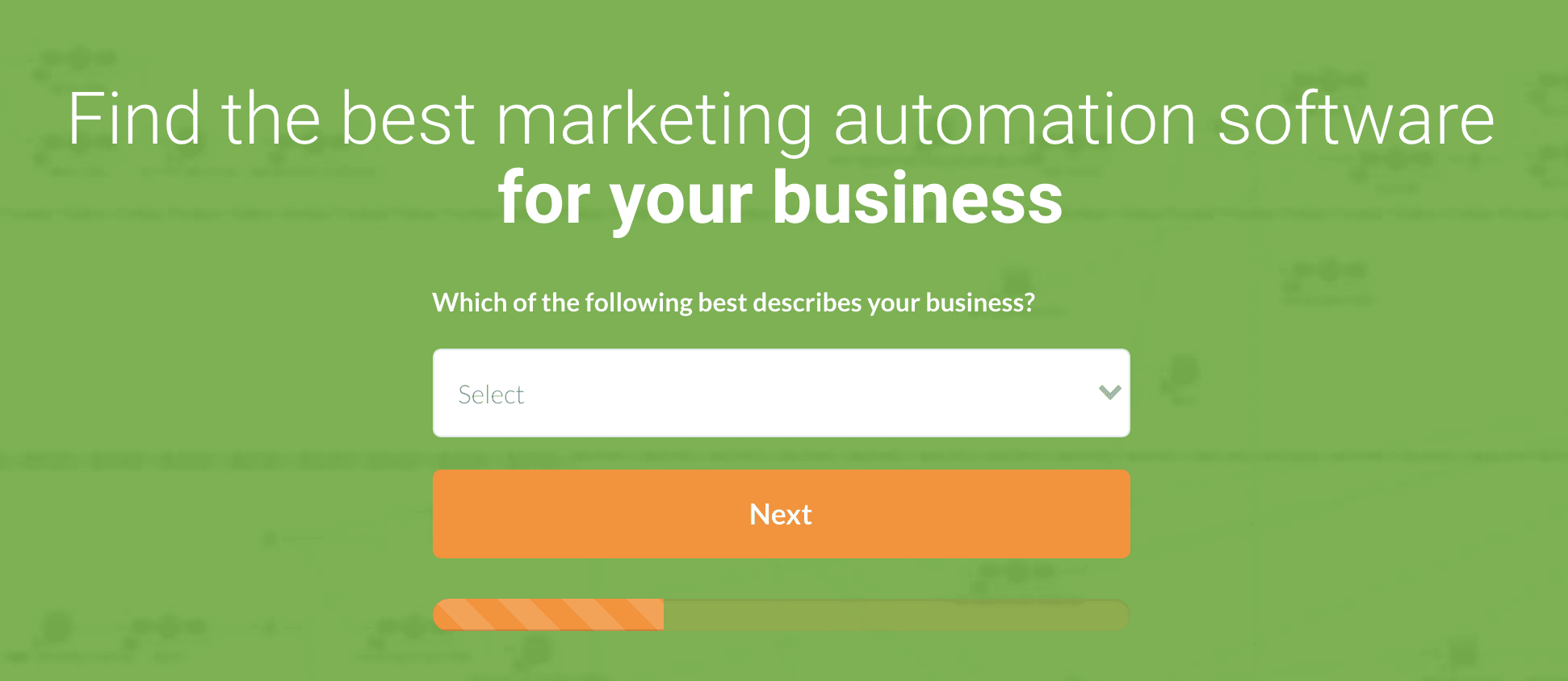Expand the Select combo box options
The image size is (1568, 681).
[781, 393]
